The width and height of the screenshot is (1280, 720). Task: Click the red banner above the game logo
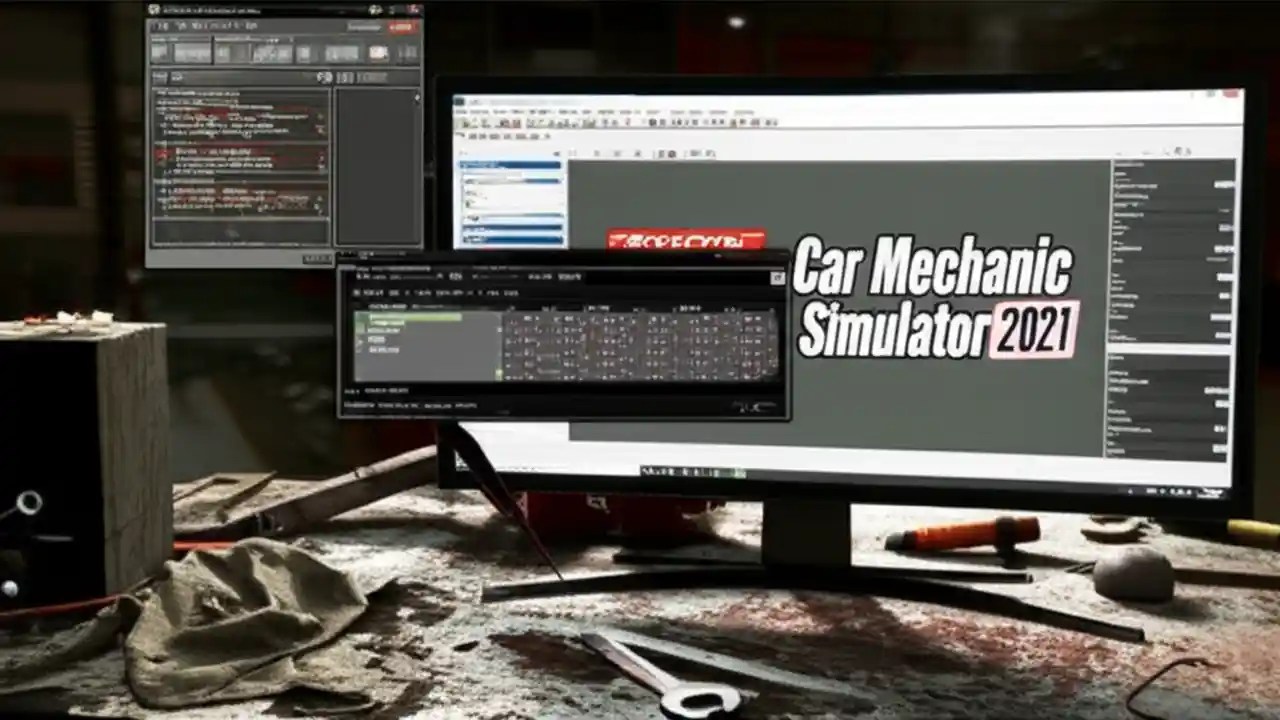click(x=685, y=240)
